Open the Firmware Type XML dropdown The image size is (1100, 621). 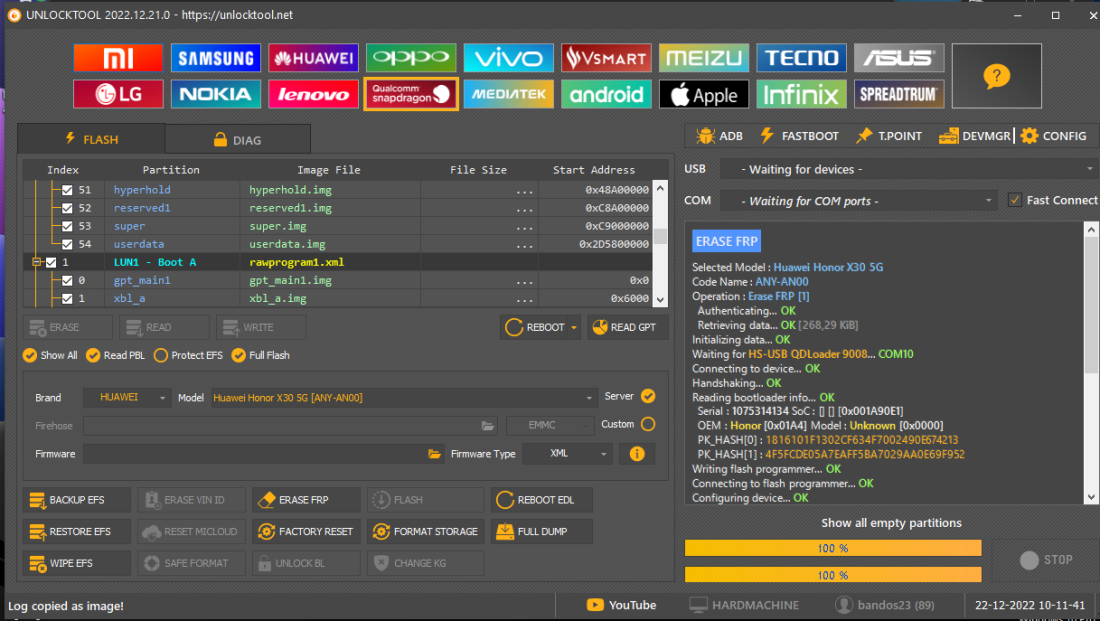[x=568, y=454]
